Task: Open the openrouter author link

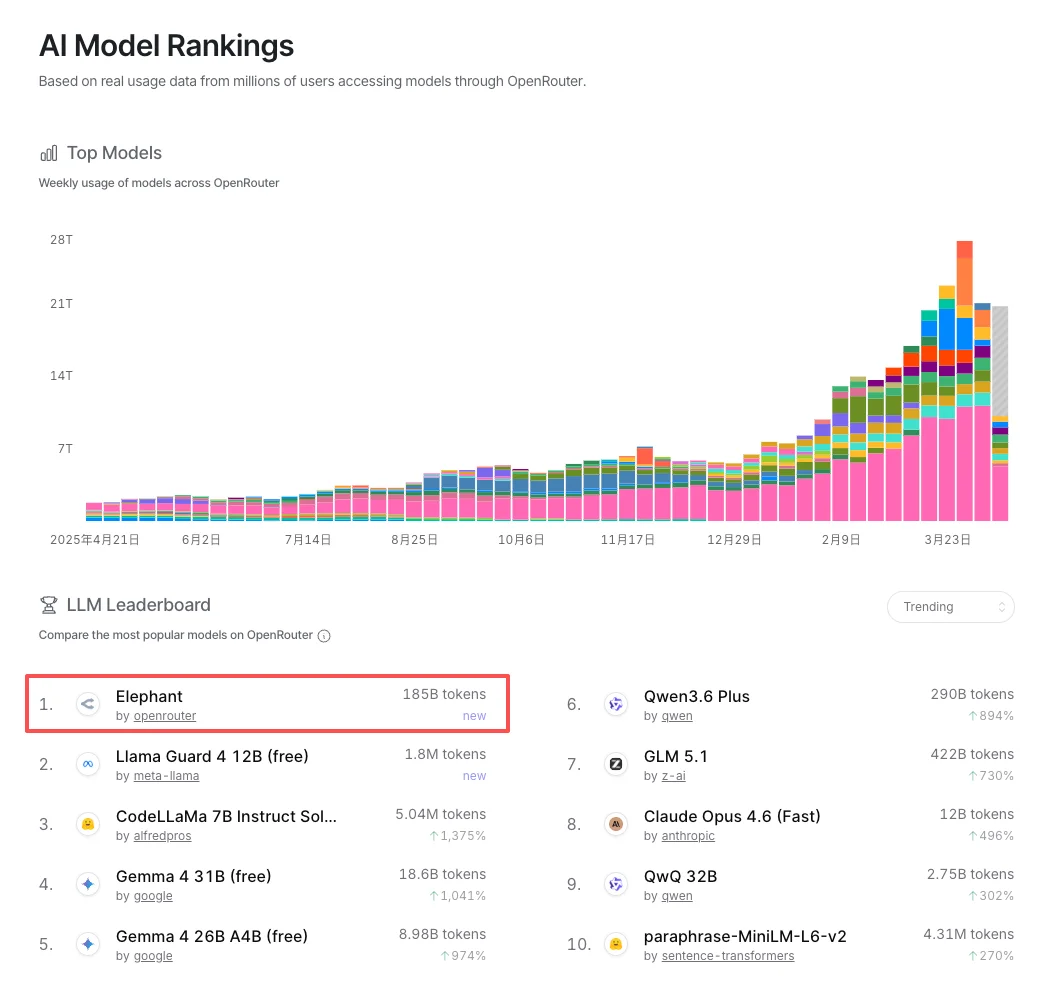Action: pyautogui.click(x=164, y=716)
